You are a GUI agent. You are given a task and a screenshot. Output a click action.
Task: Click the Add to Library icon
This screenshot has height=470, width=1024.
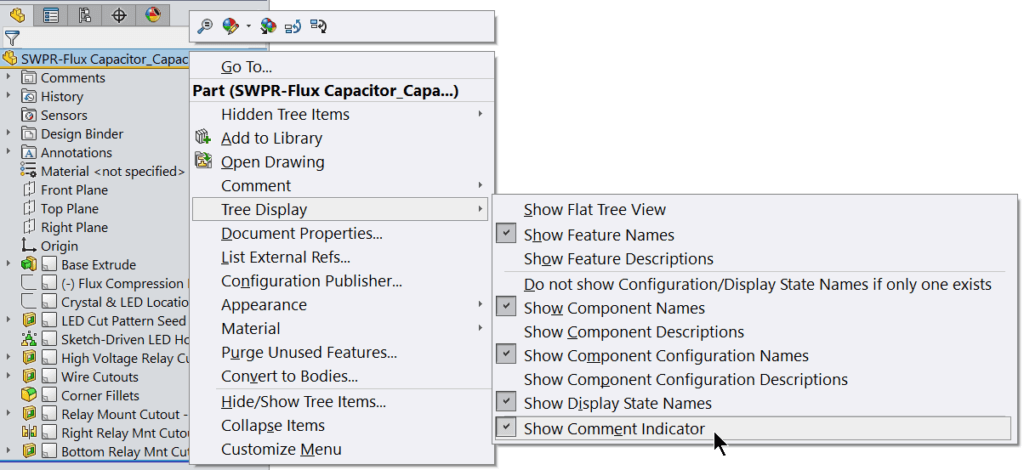pyautogui.click(x=204, y=138)
